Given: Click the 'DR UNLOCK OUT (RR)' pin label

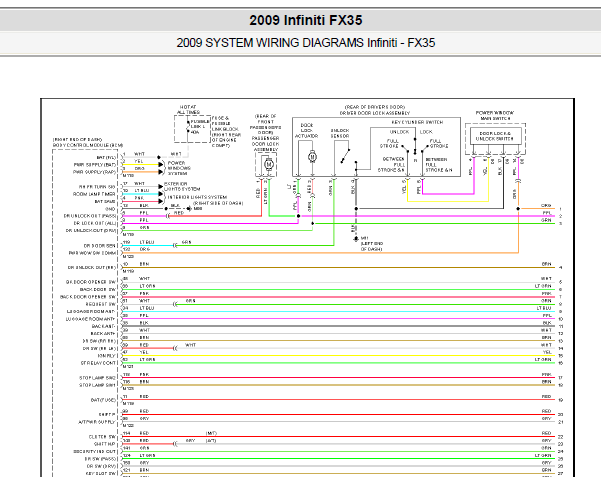Looking at the screenshot, I should tap(92, 268).
